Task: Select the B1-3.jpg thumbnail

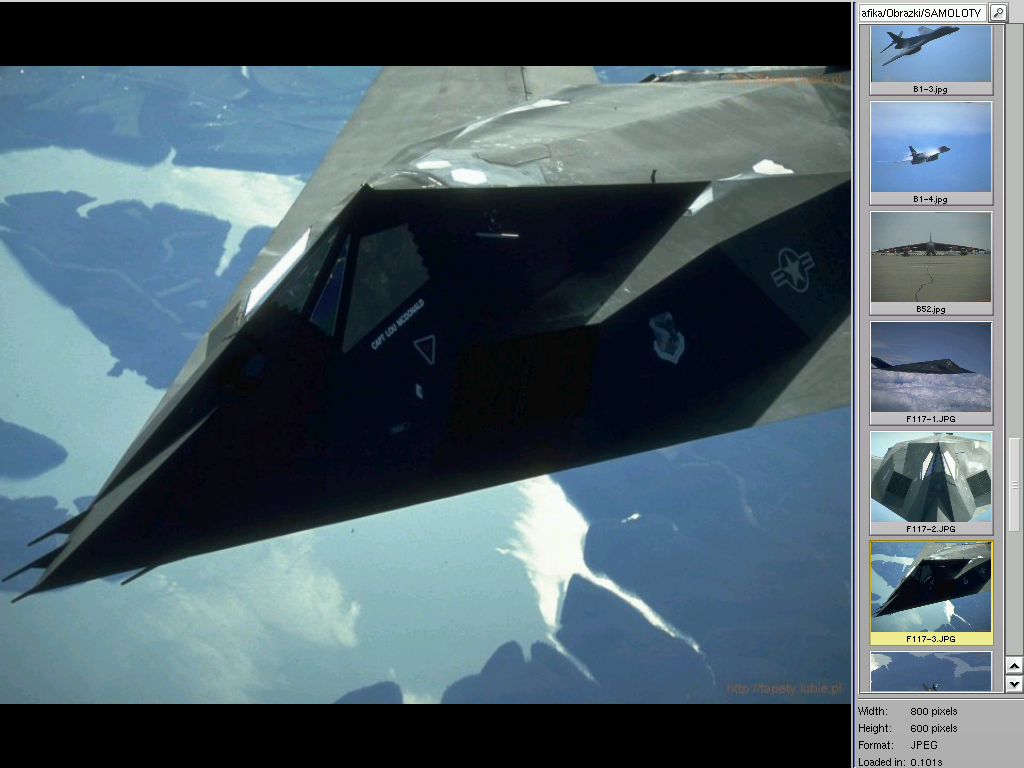Action: click(x=931, y=60)
